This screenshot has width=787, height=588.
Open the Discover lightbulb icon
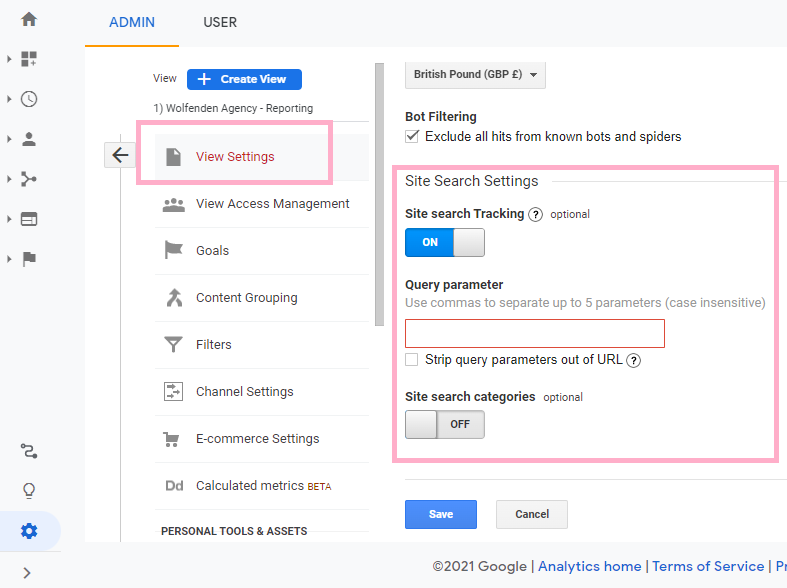[x=29, y=491]
